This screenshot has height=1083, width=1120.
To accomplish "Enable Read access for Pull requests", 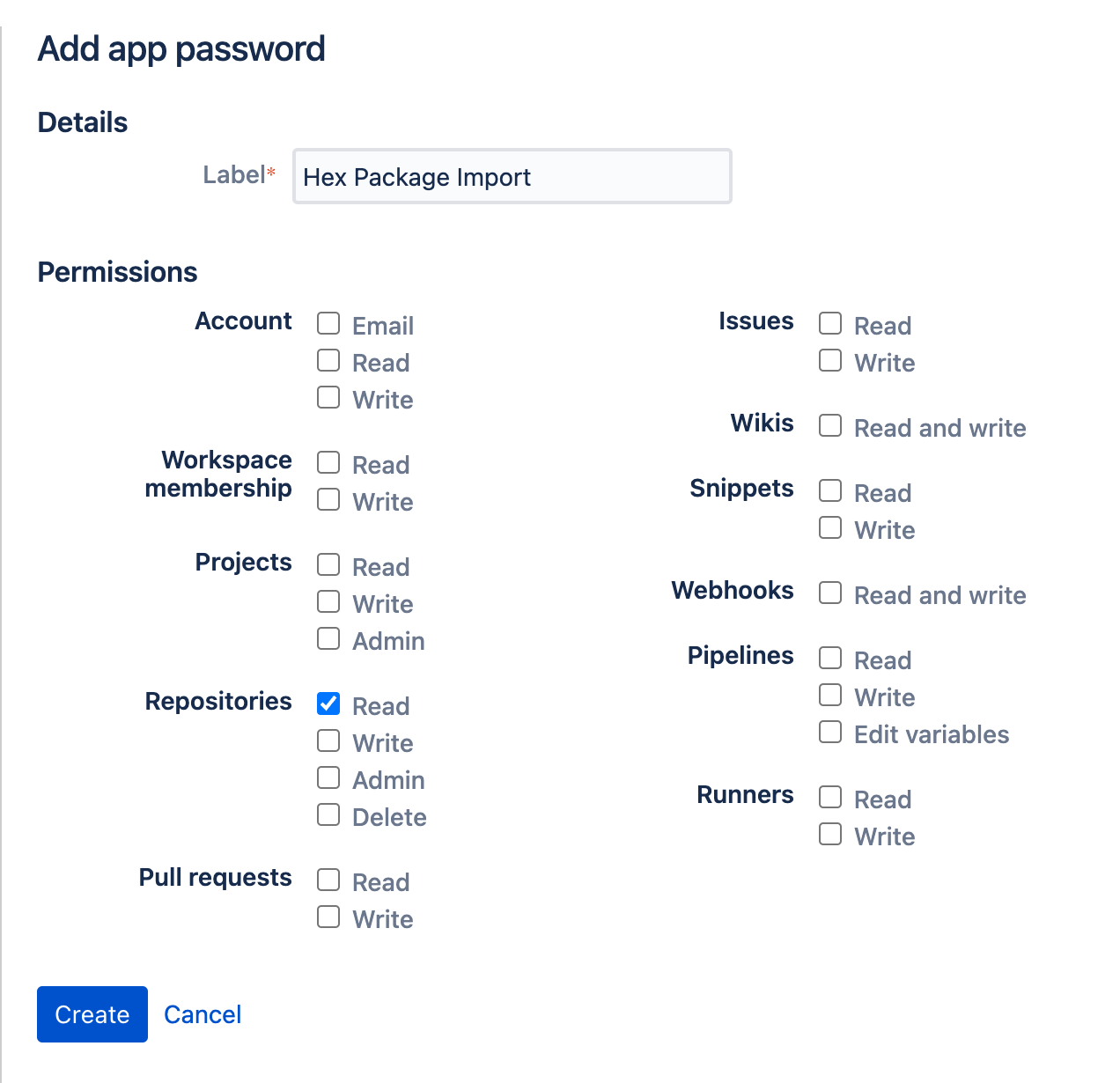I will click(328, 880).
